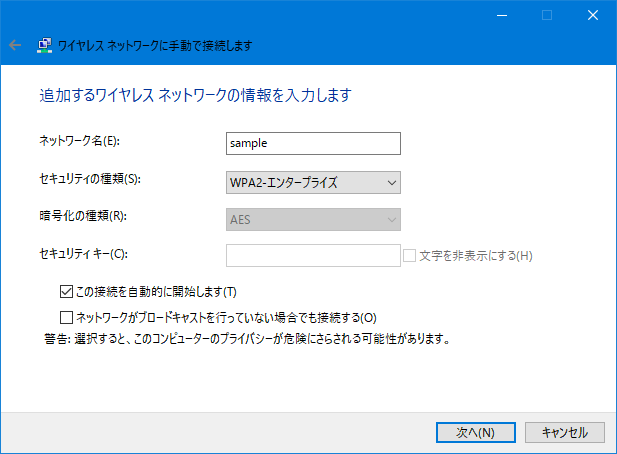617x454 pixels.
Task: Click the privacy warning text line
Action: [247, 339]
